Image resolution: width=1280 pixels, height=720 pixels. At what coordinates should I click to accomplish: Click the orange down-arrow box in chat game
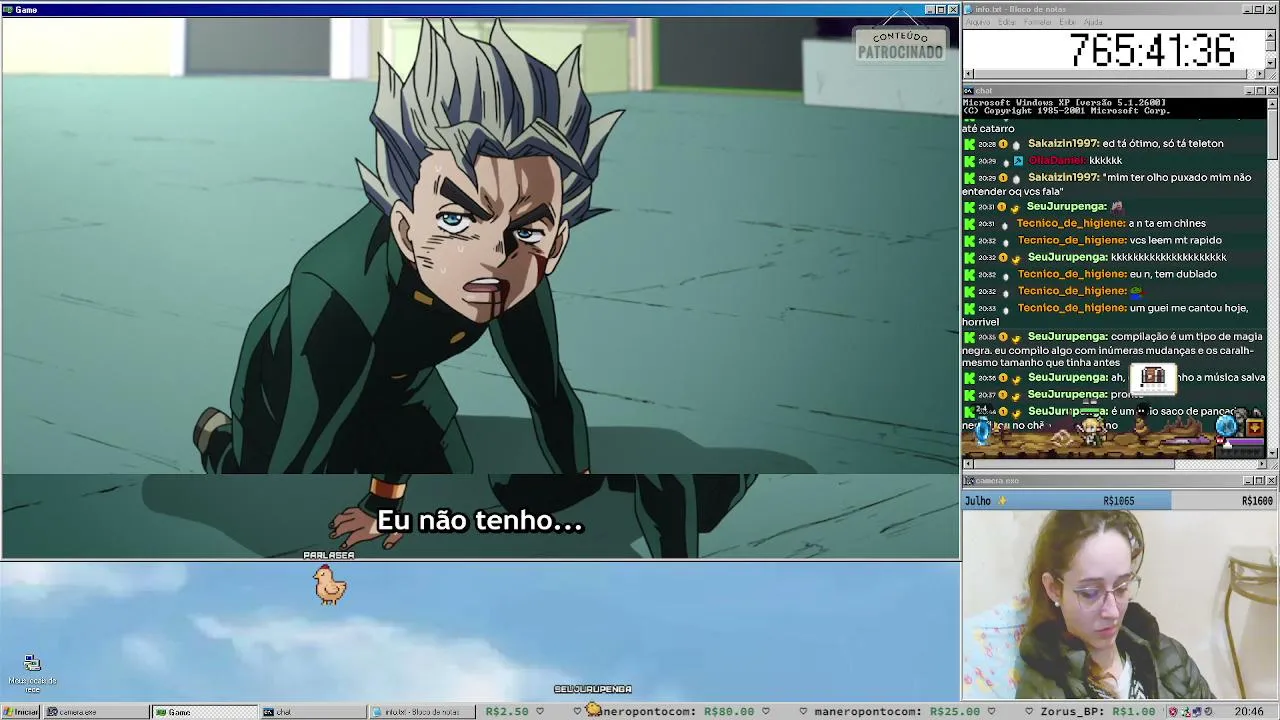[x=1255, y=428]
